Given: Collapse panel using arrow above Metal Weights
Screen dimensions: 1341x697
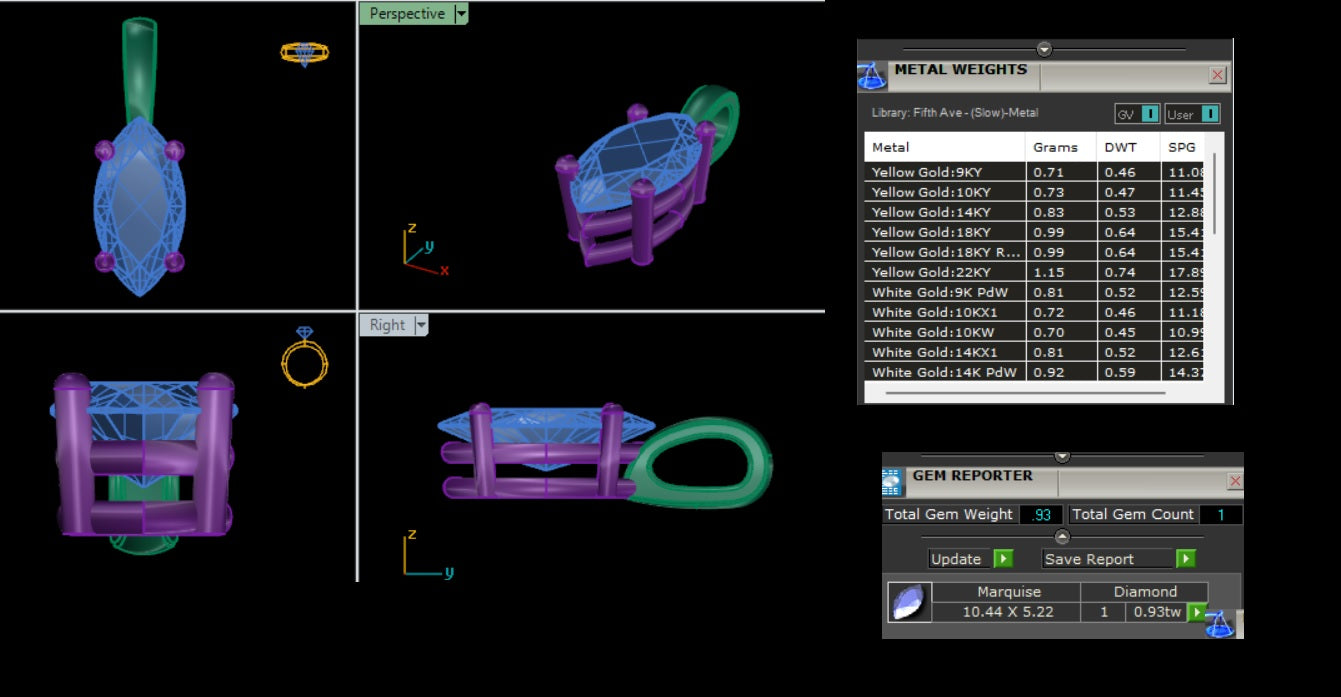Looking at the screenshot, I should click(x=1044, y=48).
